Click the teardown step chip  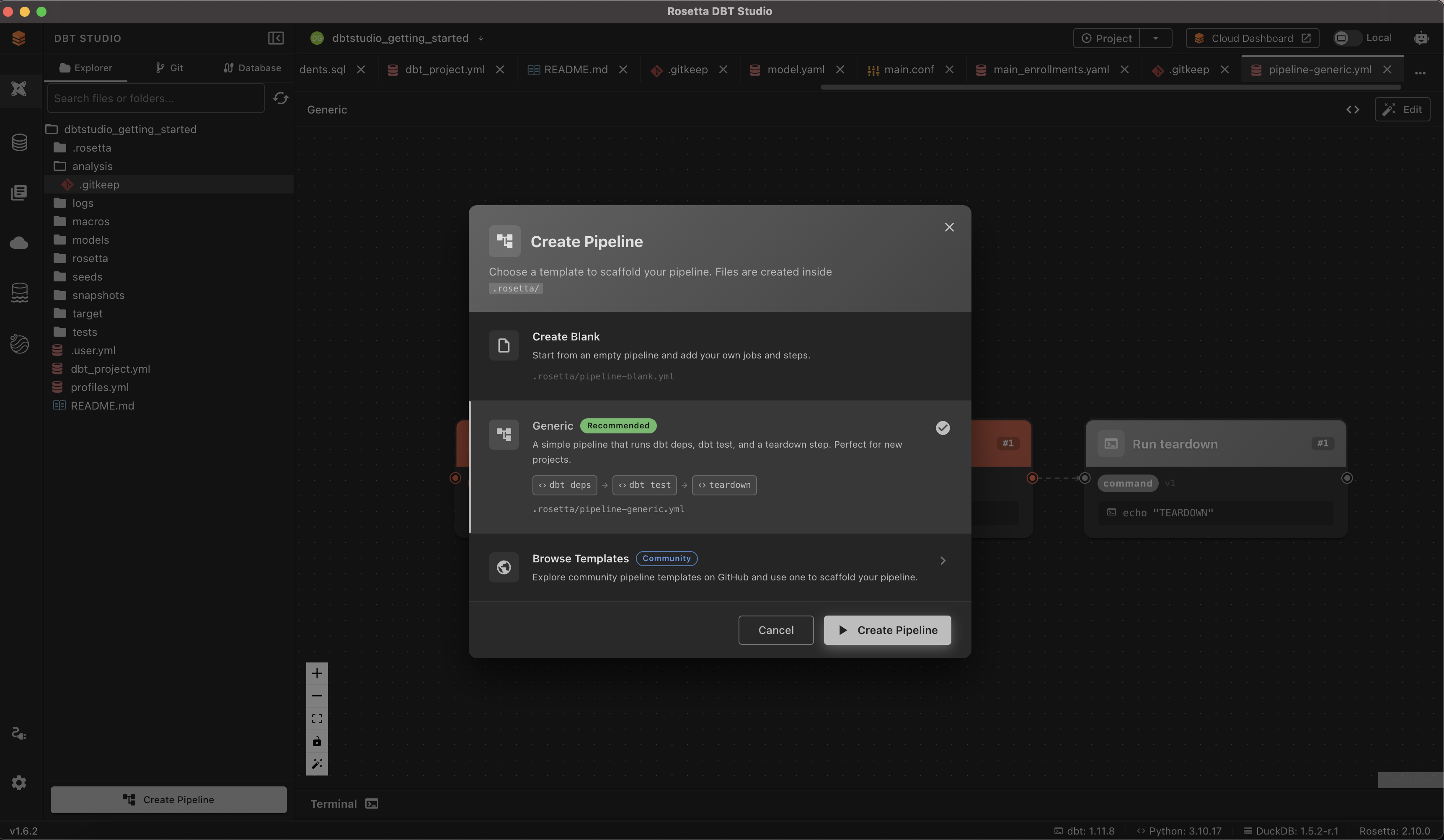pos(724,485)
